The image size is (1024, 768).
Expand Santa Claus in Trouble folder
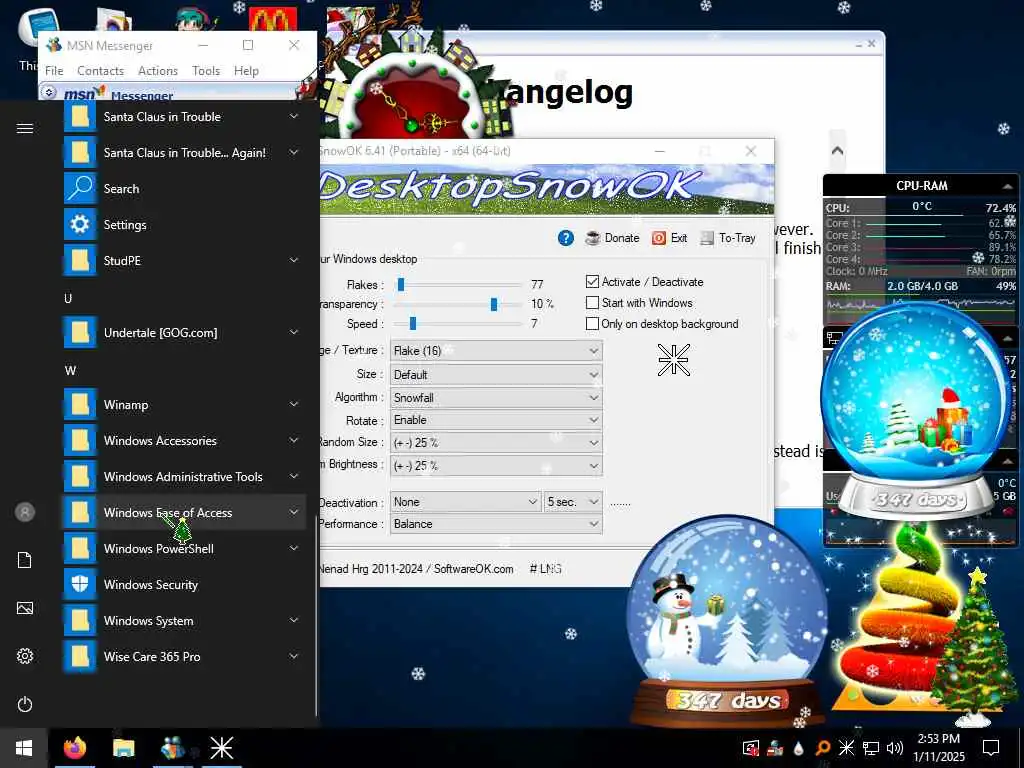pos(183,117)
